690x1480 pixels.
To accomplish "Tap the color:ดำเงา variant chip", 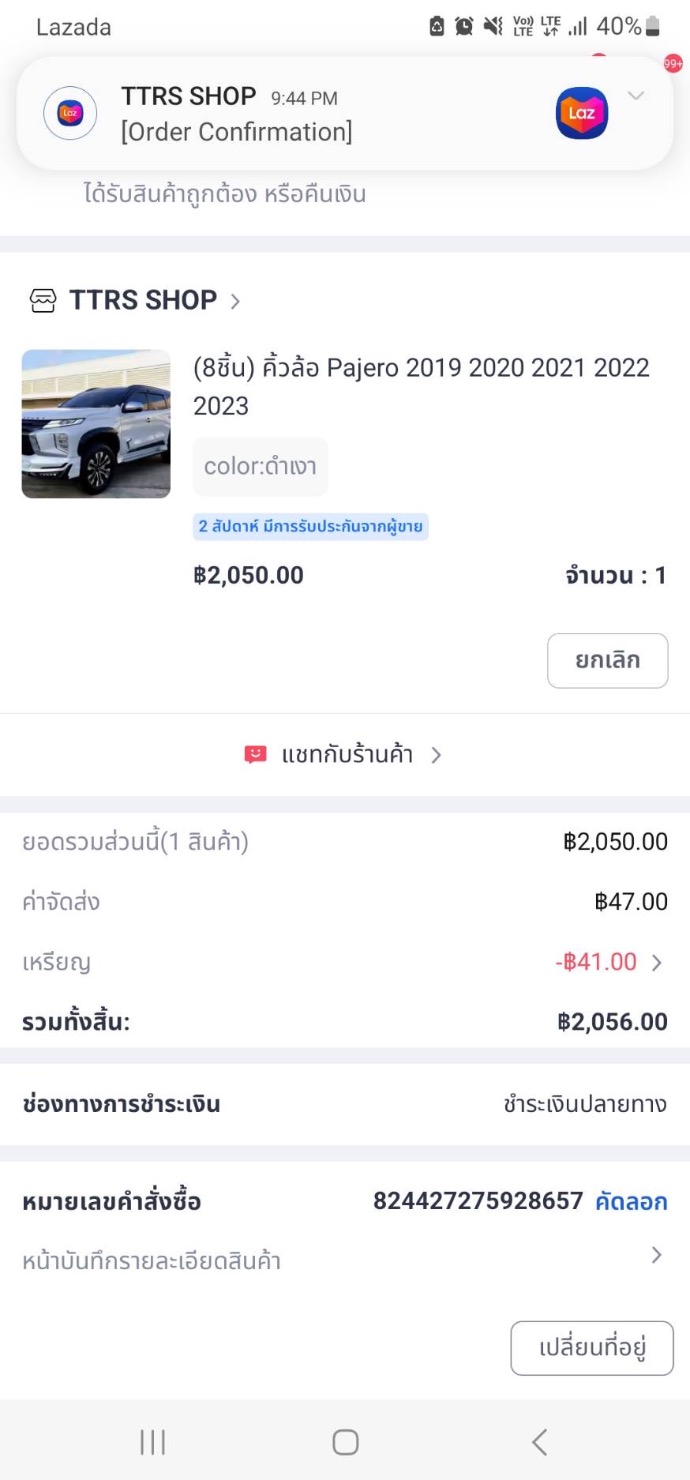I will [x=260, y=467].
